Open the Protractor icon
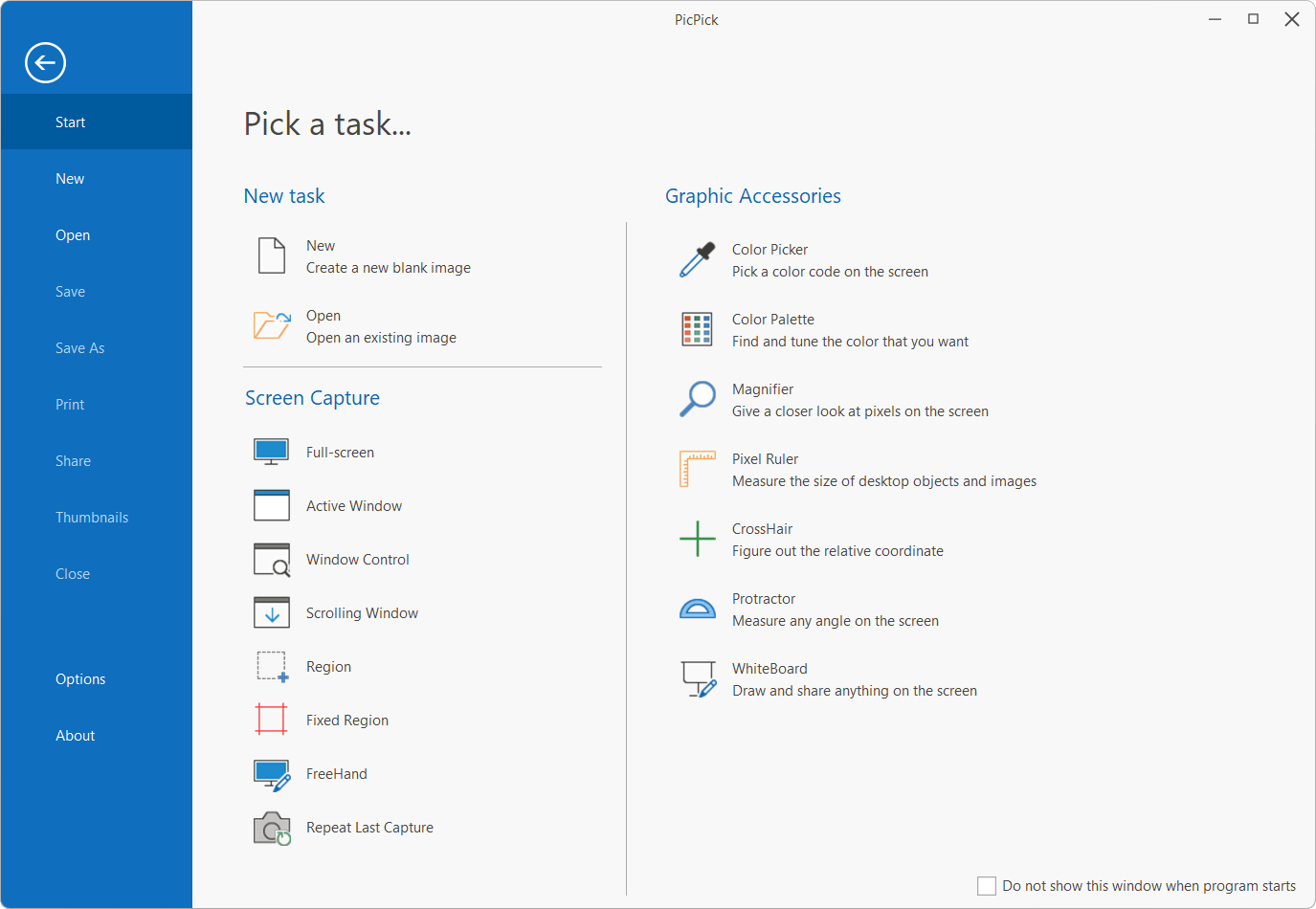Viewport: 1316px width, 909px height. (698, 610)
